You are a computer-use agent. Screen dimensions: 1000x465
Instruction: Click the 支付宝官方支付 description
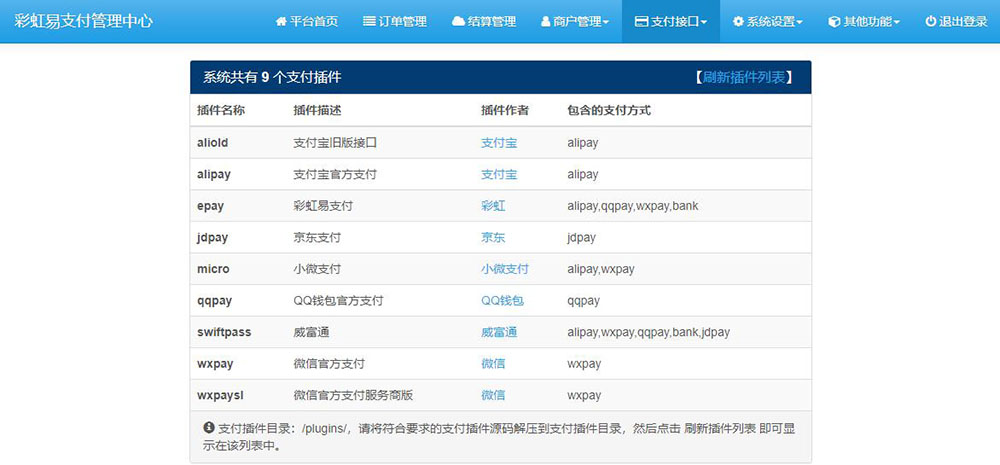pyautogui.click(x=335, y=174)
